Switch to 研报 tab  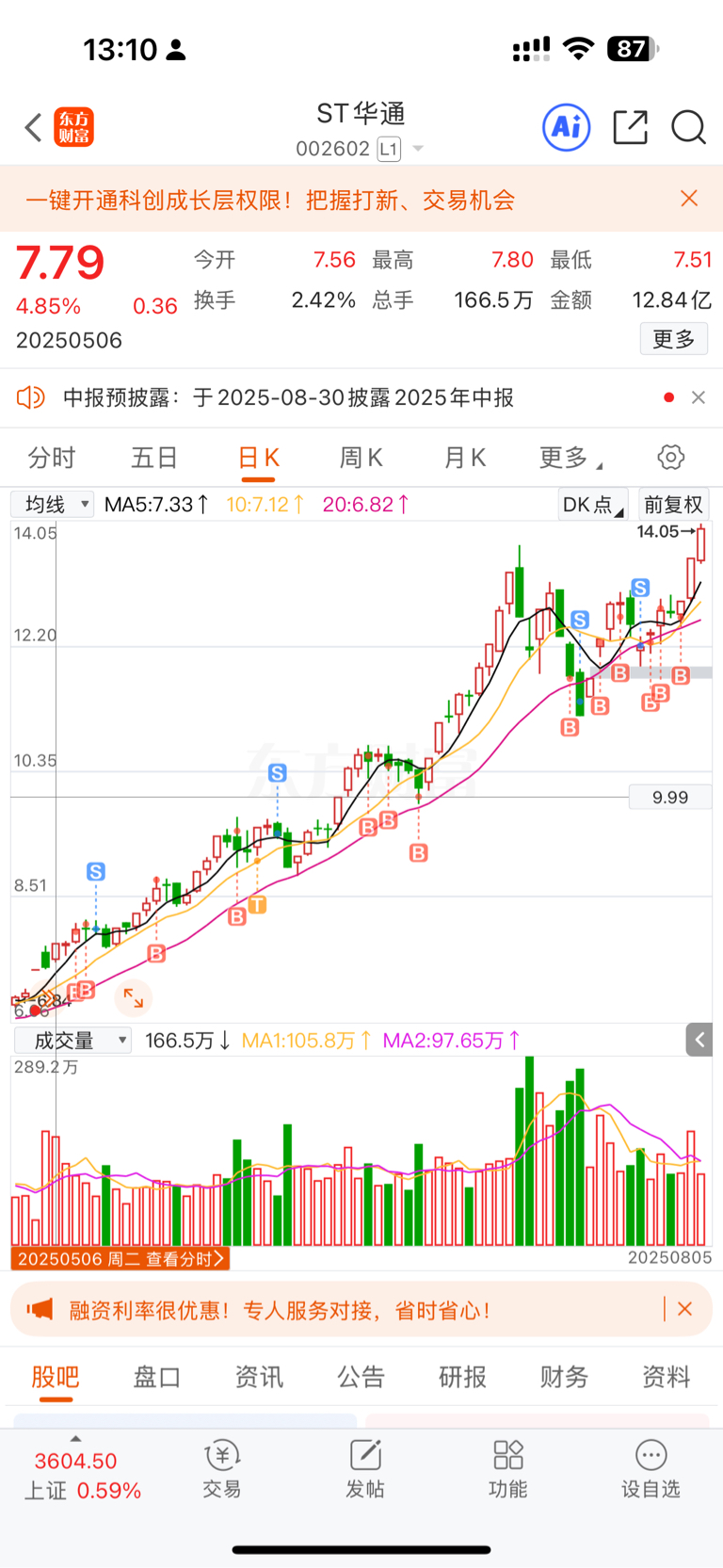click(463, 1377)
